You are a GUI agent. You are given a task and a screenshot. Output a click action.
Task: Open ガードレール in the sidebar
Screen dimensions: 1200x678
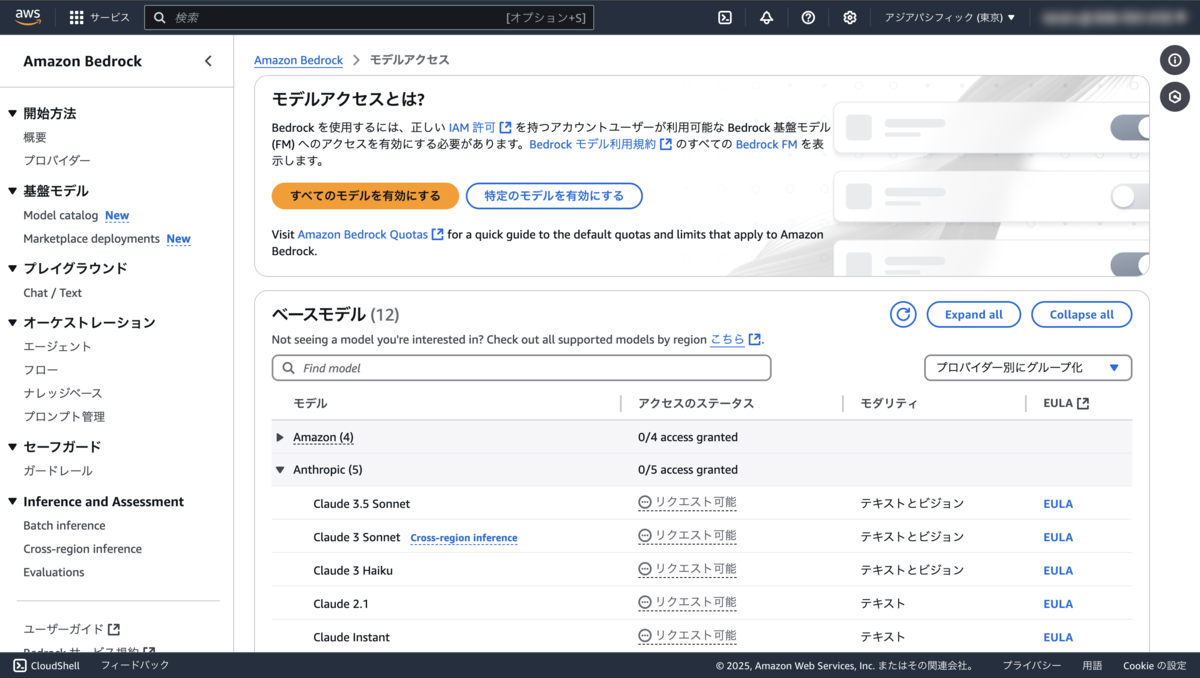click(x=58, y=471)
